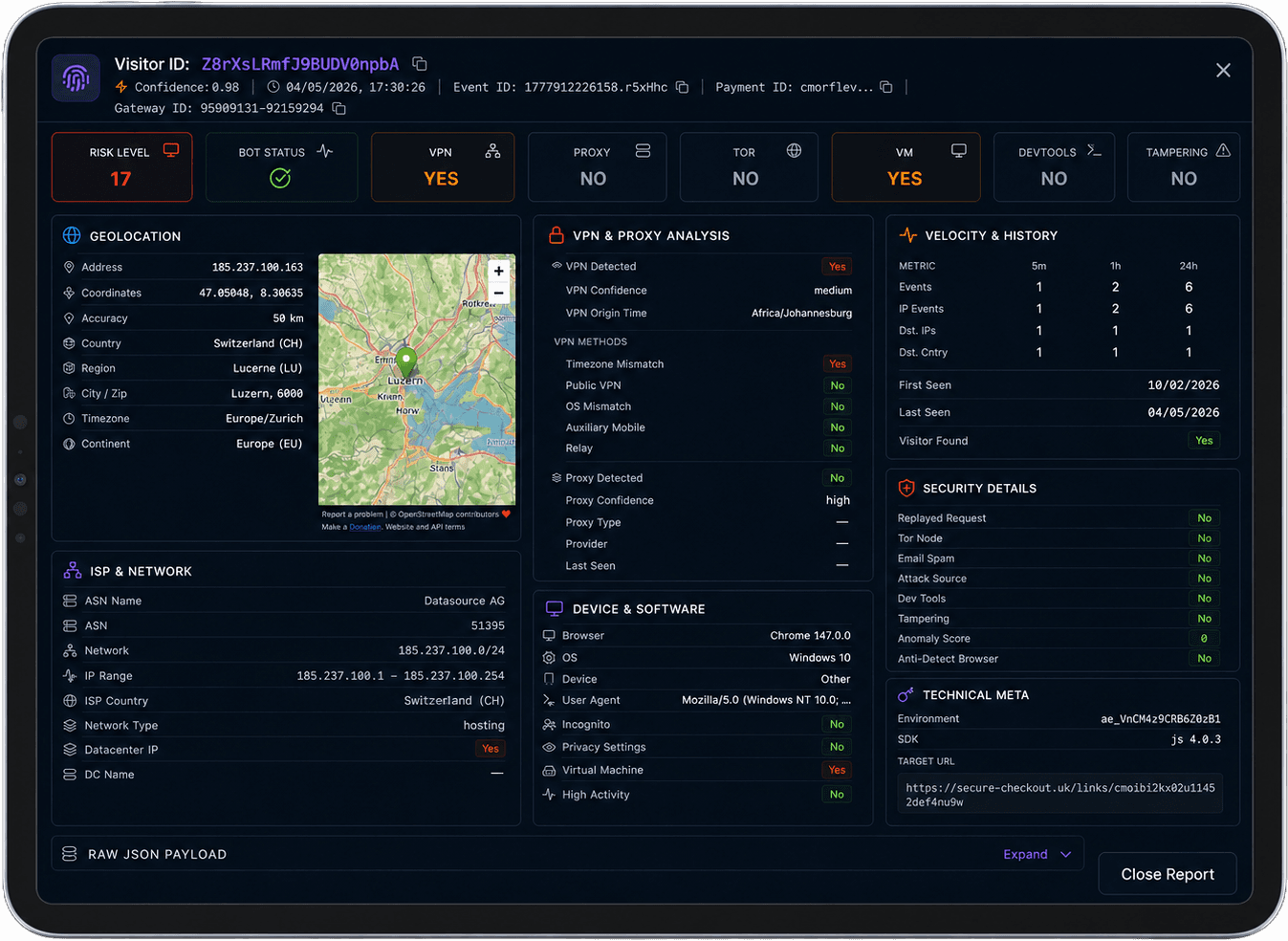Open the DevTools status card
Viewport: 1288px width, 941px height.
1054,167
